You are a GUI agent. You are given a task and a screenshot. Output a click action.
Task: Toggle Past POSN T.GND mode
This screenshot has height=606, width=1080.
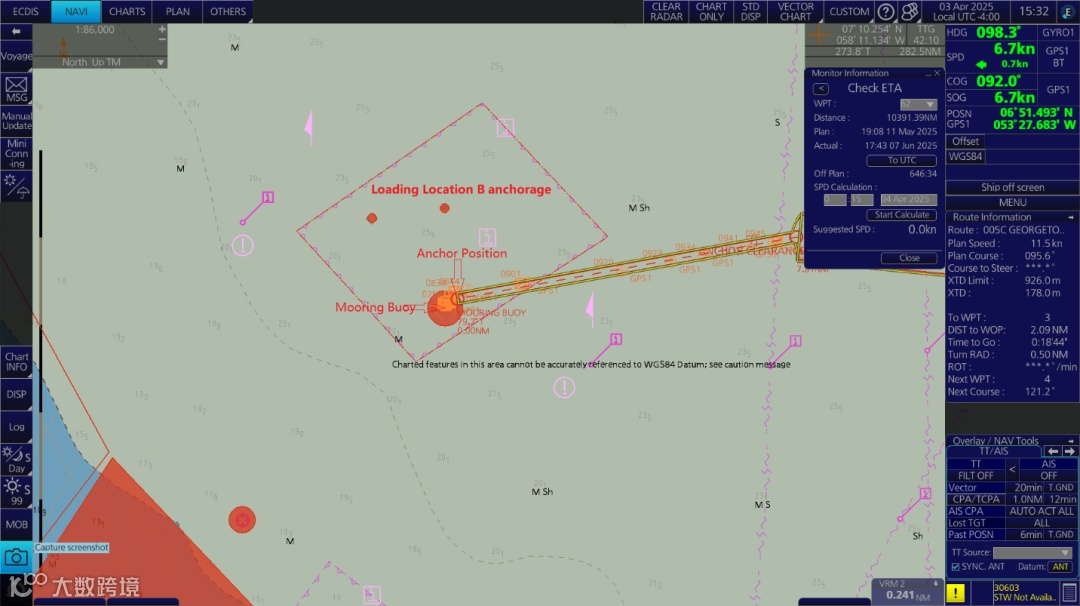pyautogui.click(x=1061, y=534)
